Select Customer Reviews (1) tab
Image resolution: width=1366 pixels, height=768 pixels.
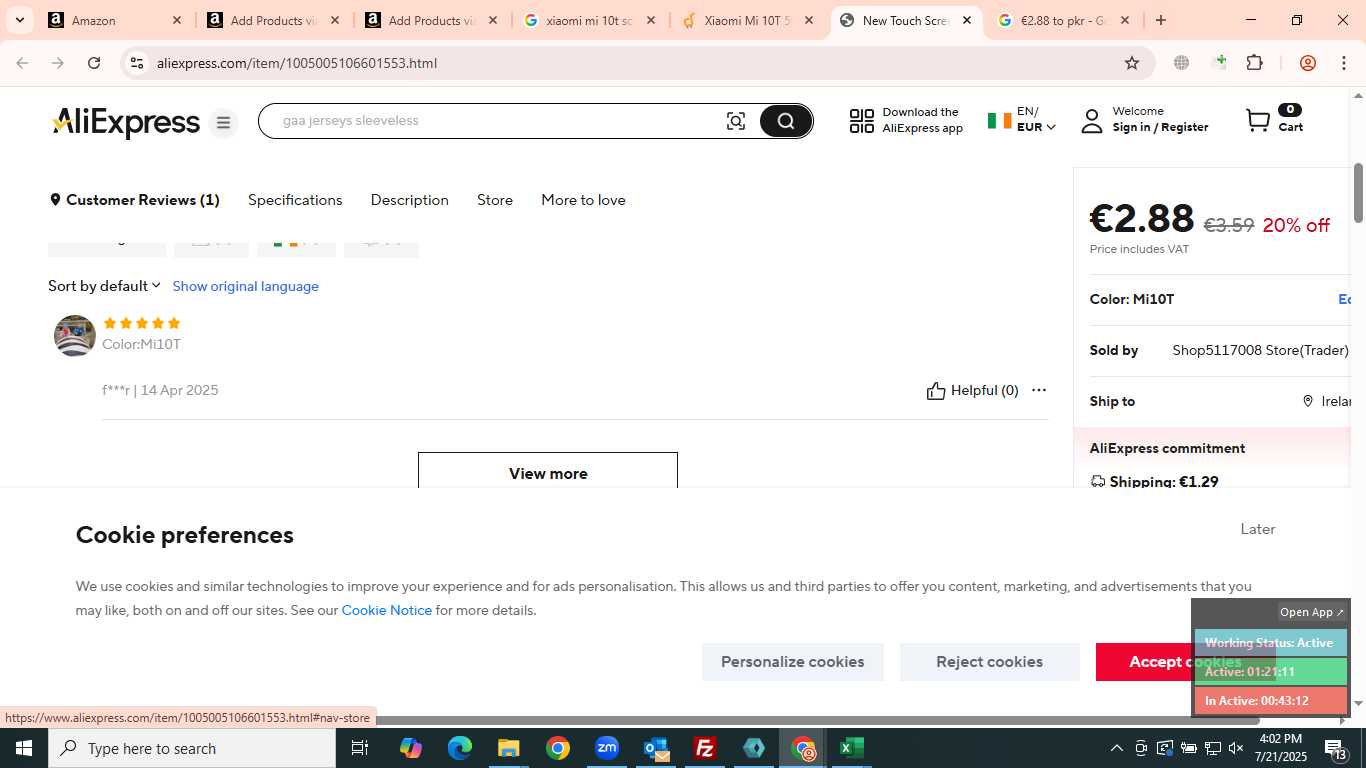(x=134, y=200)
